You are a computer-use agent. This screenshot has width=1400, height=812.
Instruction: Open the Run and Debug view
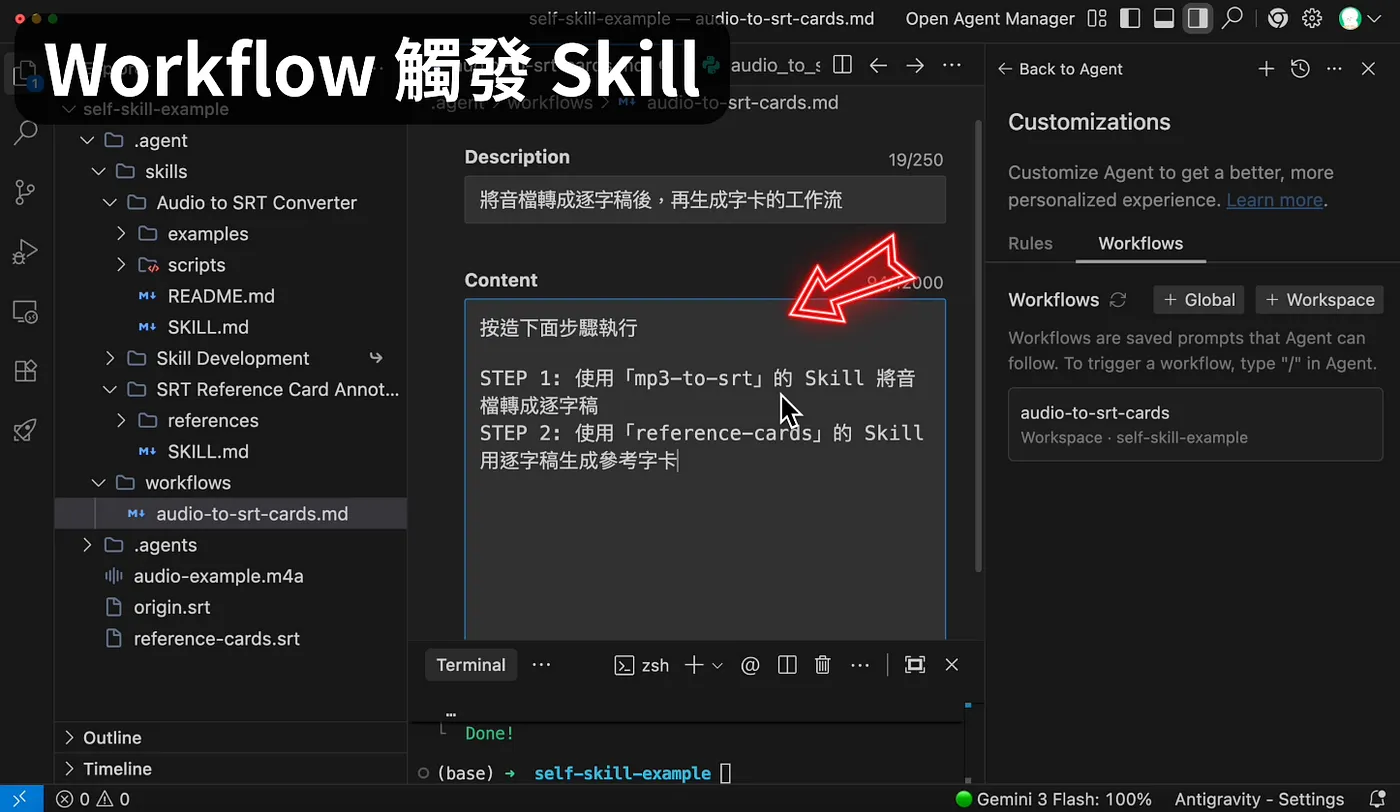click(26, 252)
